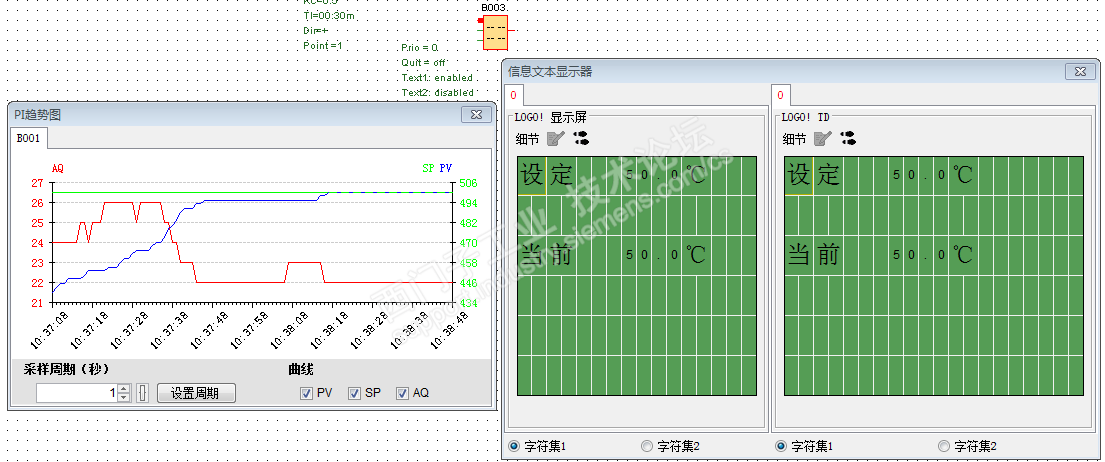Click the 21 value on red AQ axis
Viewport: 1105px width, 462px height.
pyautogui.click(x=37, y=303)
